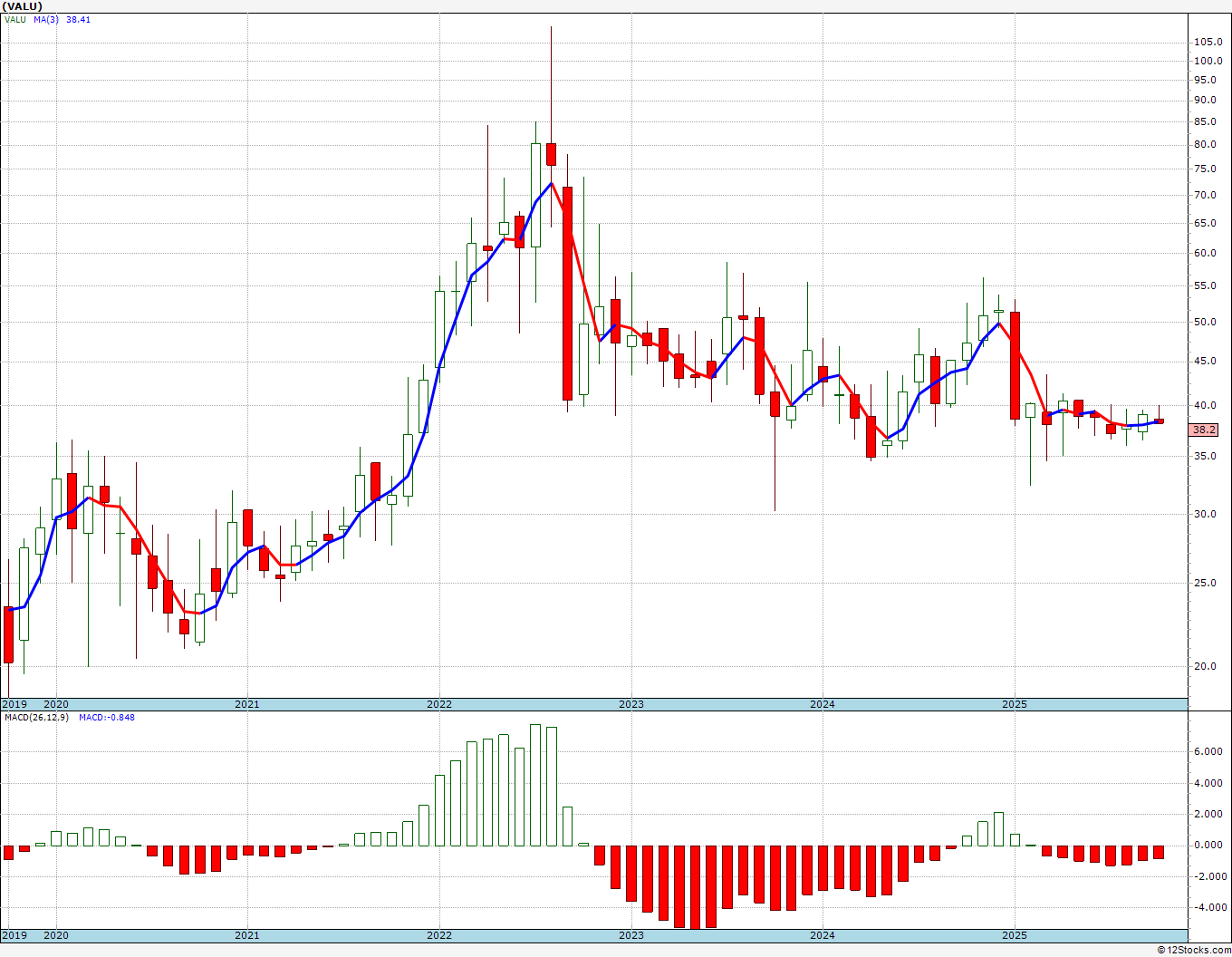
Task: Click the 38.41 moving average value
Action: click(x=78, y=20)
